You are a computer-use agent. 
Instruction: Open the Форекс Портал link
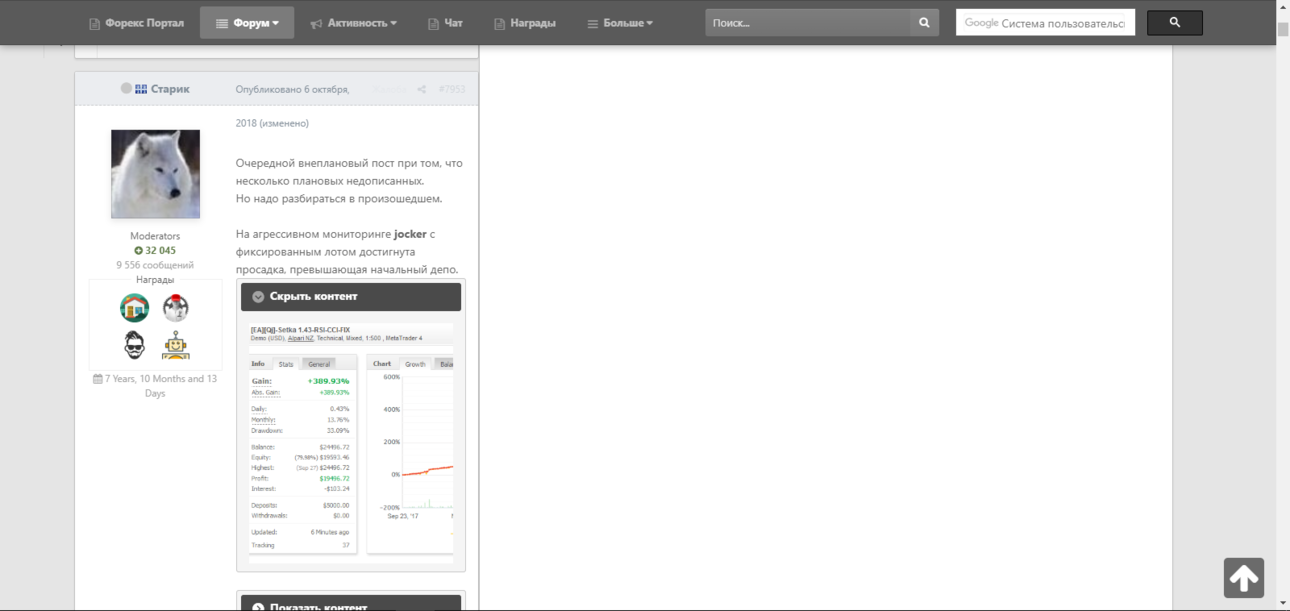click(136, 23)
